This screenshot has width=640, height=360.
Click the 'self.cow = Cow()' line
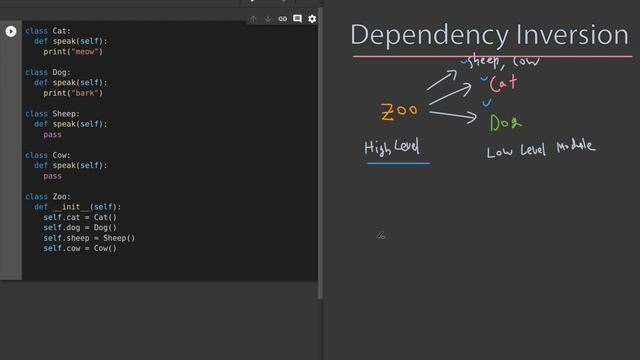click(80, 249)
